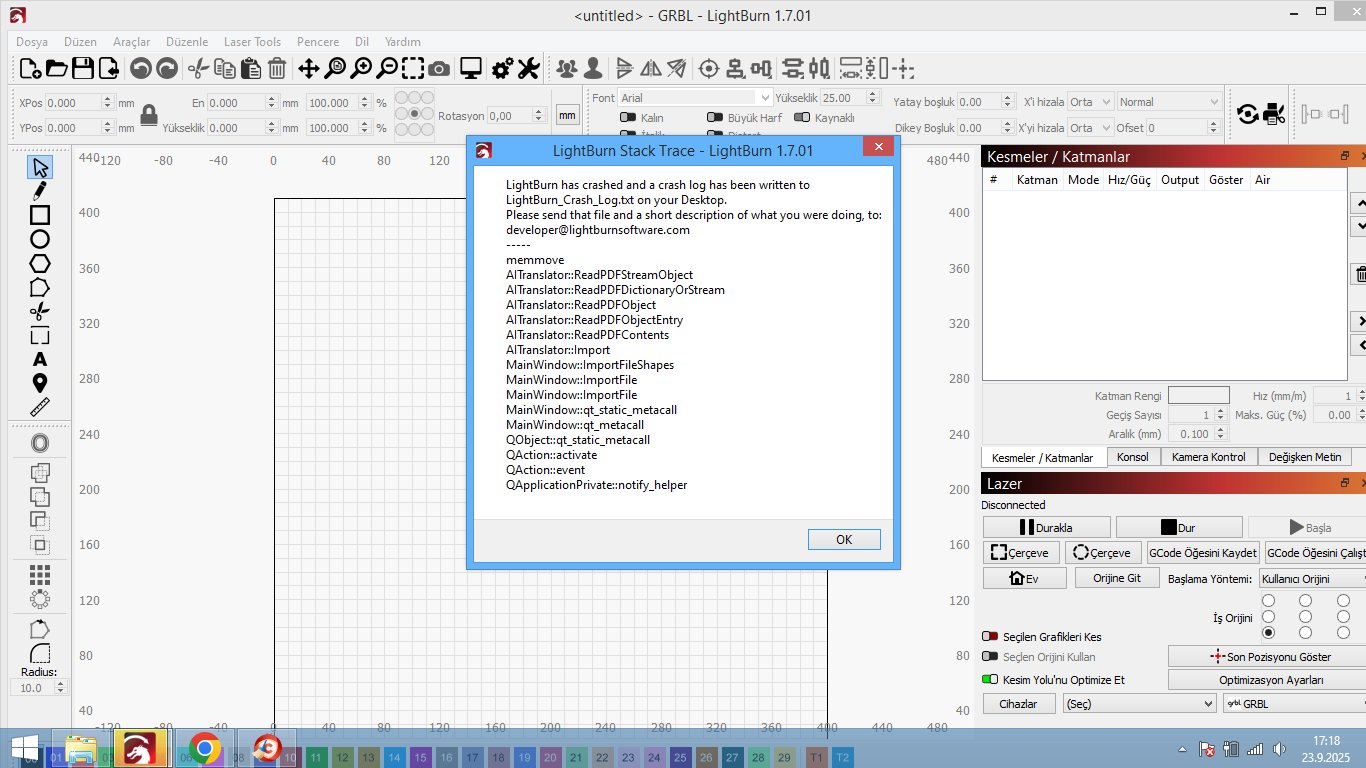Open the (Seç) port dropdown
Image resolution: width=1366 pixels, height=768 pixels.
(1139, 704)
